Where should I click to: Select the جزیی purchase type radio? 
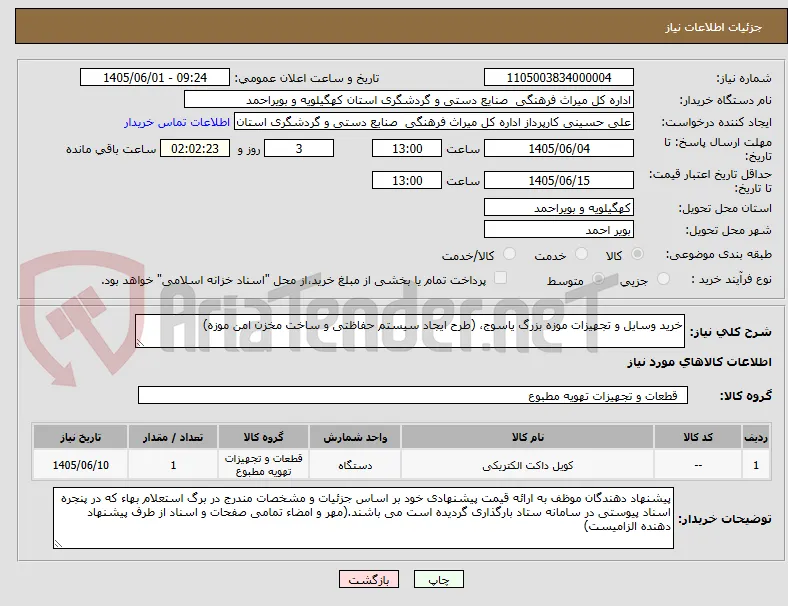tap(663, 279)
